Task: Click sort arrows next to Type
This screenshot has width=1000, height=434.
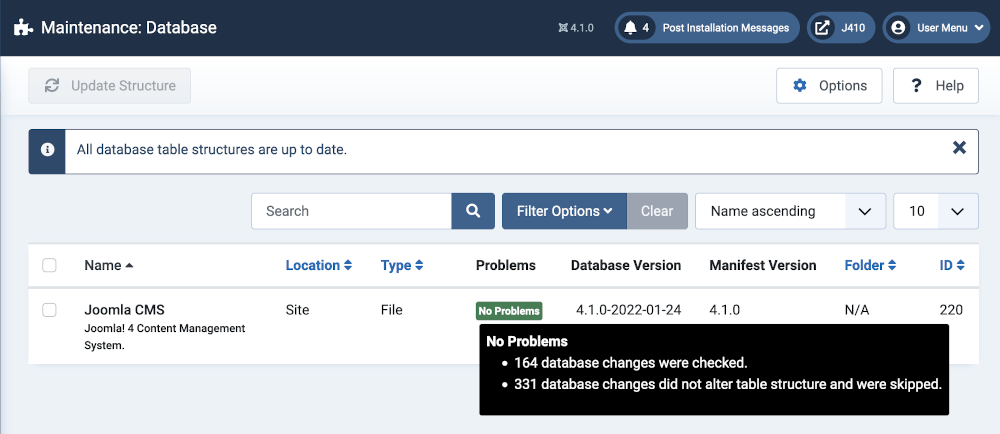Action: [x=419, y=265]
